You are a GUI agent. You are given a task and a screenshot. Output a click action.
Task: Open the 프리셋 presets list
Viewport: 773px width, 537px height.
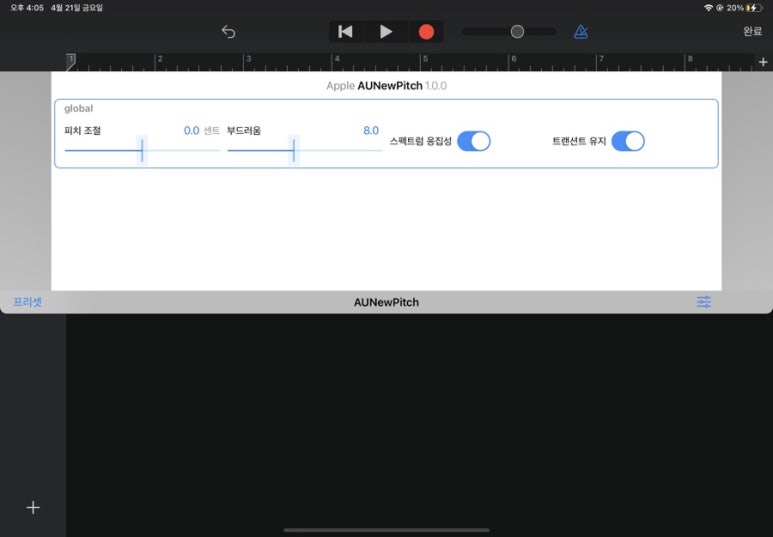pyautogui.click(x=28, y=302)
